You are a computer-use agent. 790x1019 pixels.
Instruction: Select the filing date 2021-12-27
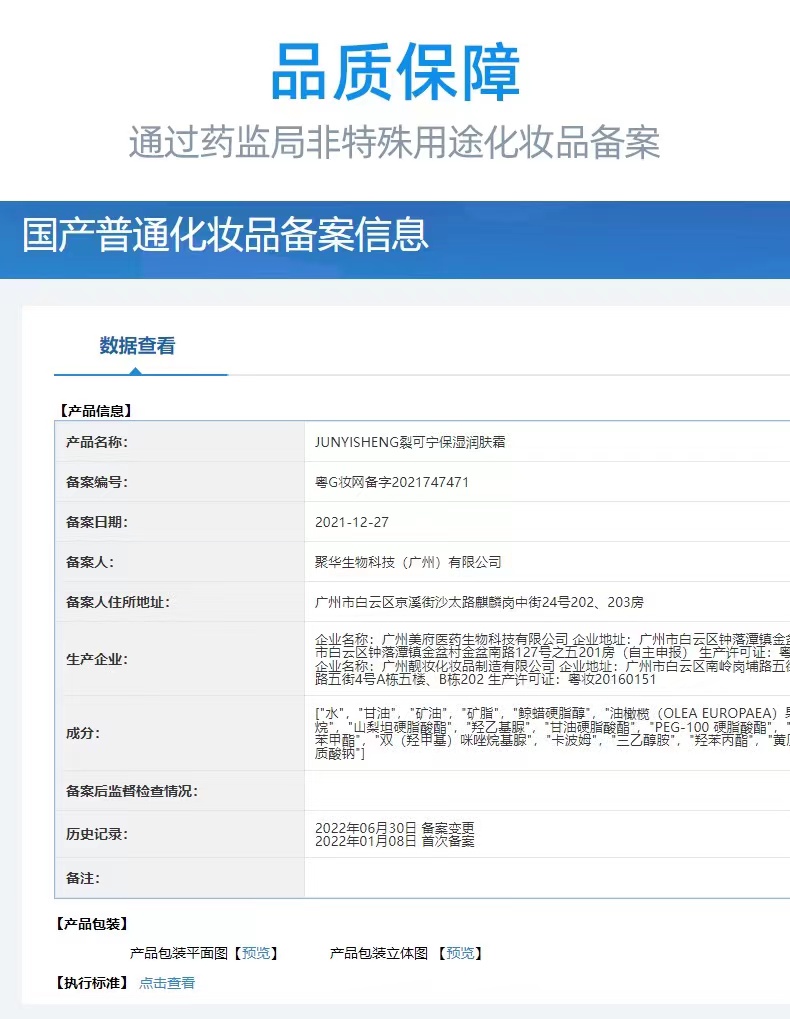(x=351, y=522)
